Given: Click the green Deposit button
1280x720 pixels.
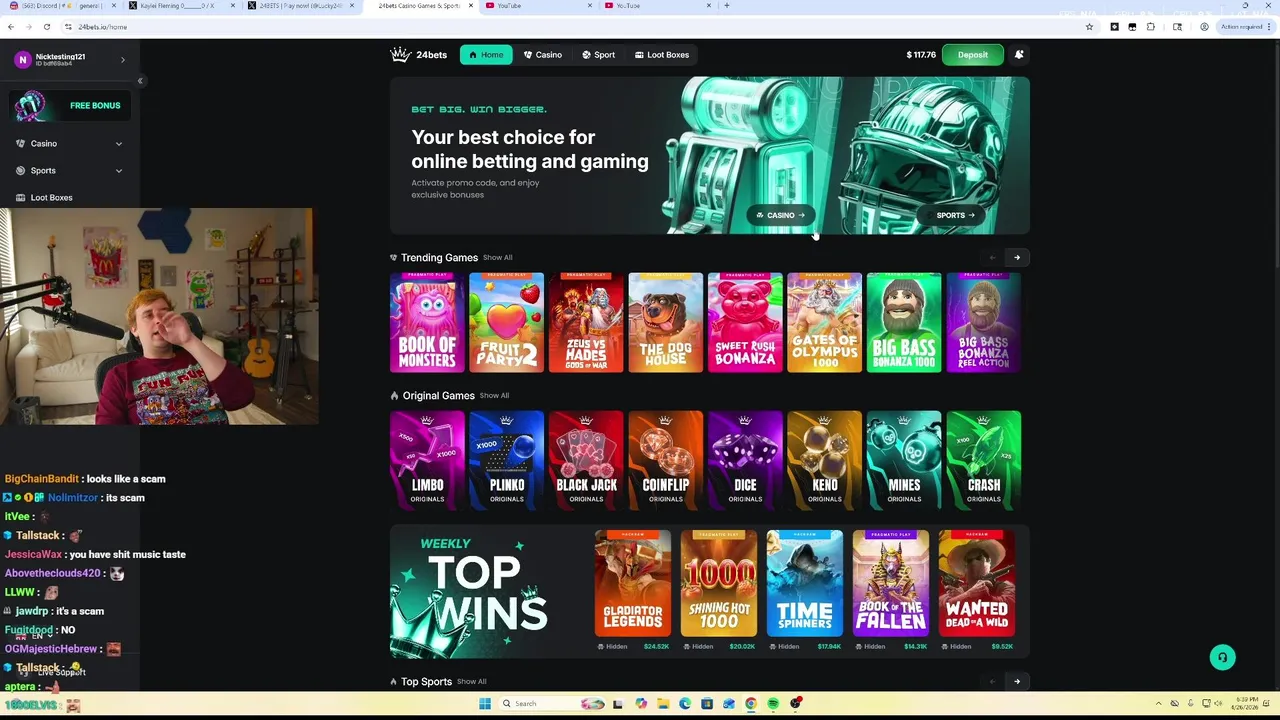Looking at the screenshot, I should pos(972,55).
